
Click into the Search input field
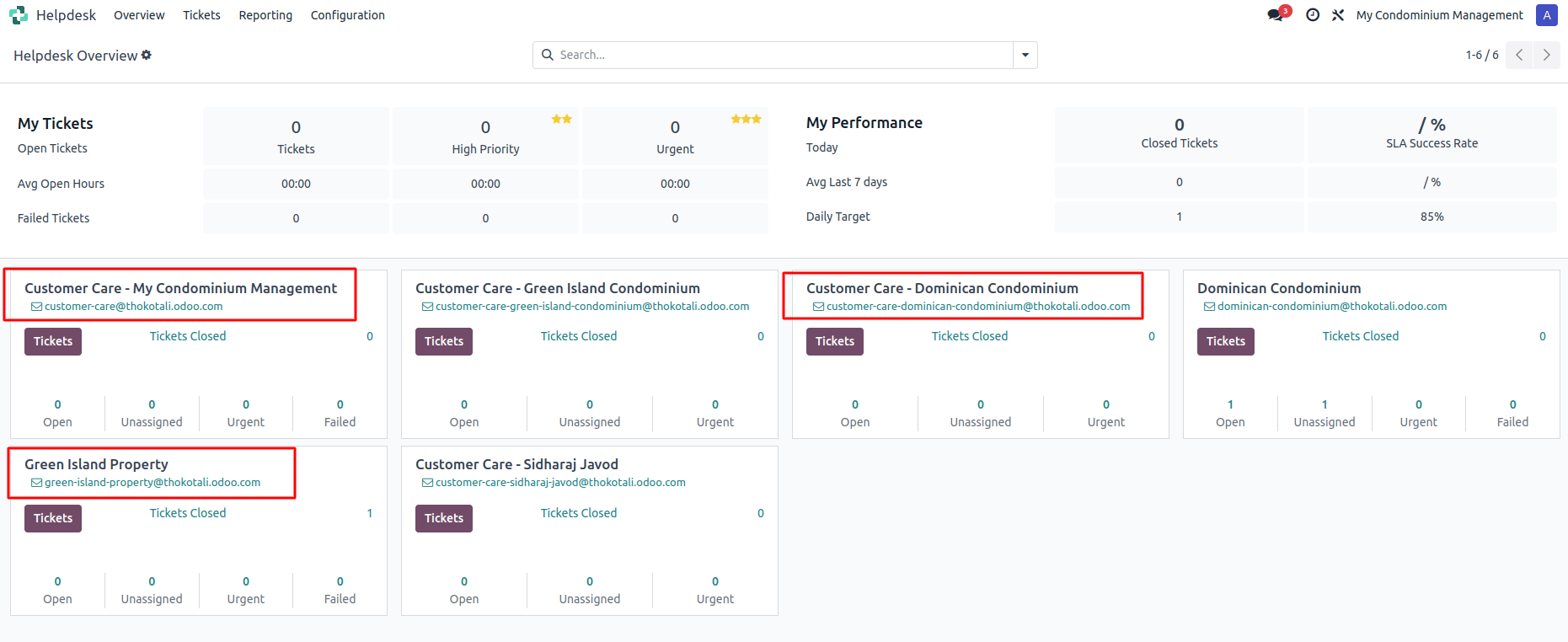coord(784,55)
